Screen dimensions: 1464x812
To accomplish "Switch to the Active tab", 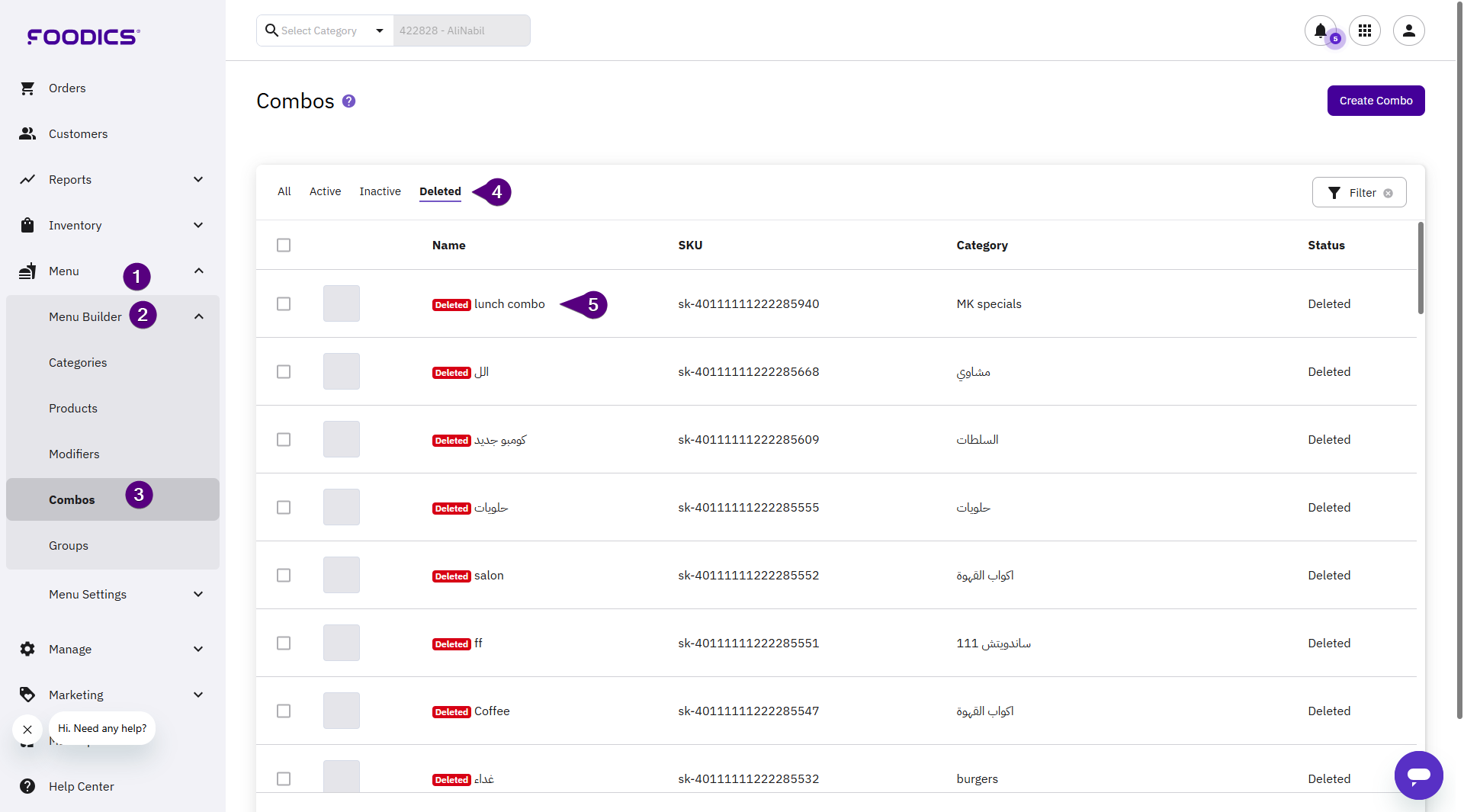I will tap(325, 192).
